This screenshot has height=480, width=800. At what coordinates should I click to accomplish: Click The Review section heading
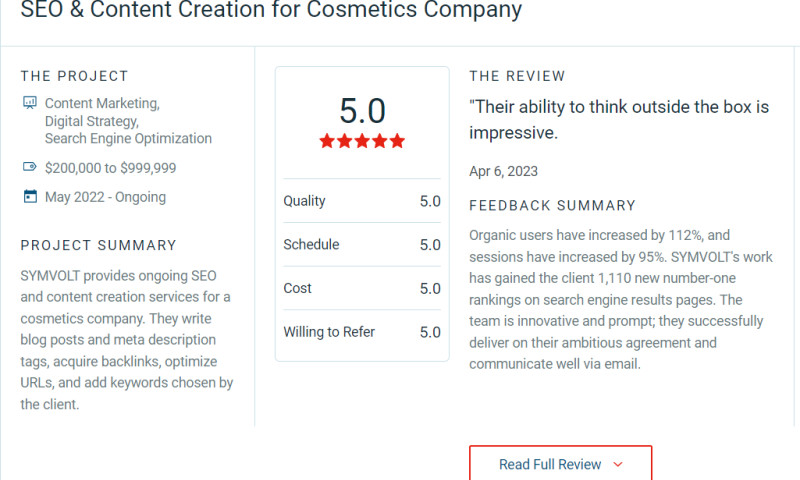(x=517, y=76)
